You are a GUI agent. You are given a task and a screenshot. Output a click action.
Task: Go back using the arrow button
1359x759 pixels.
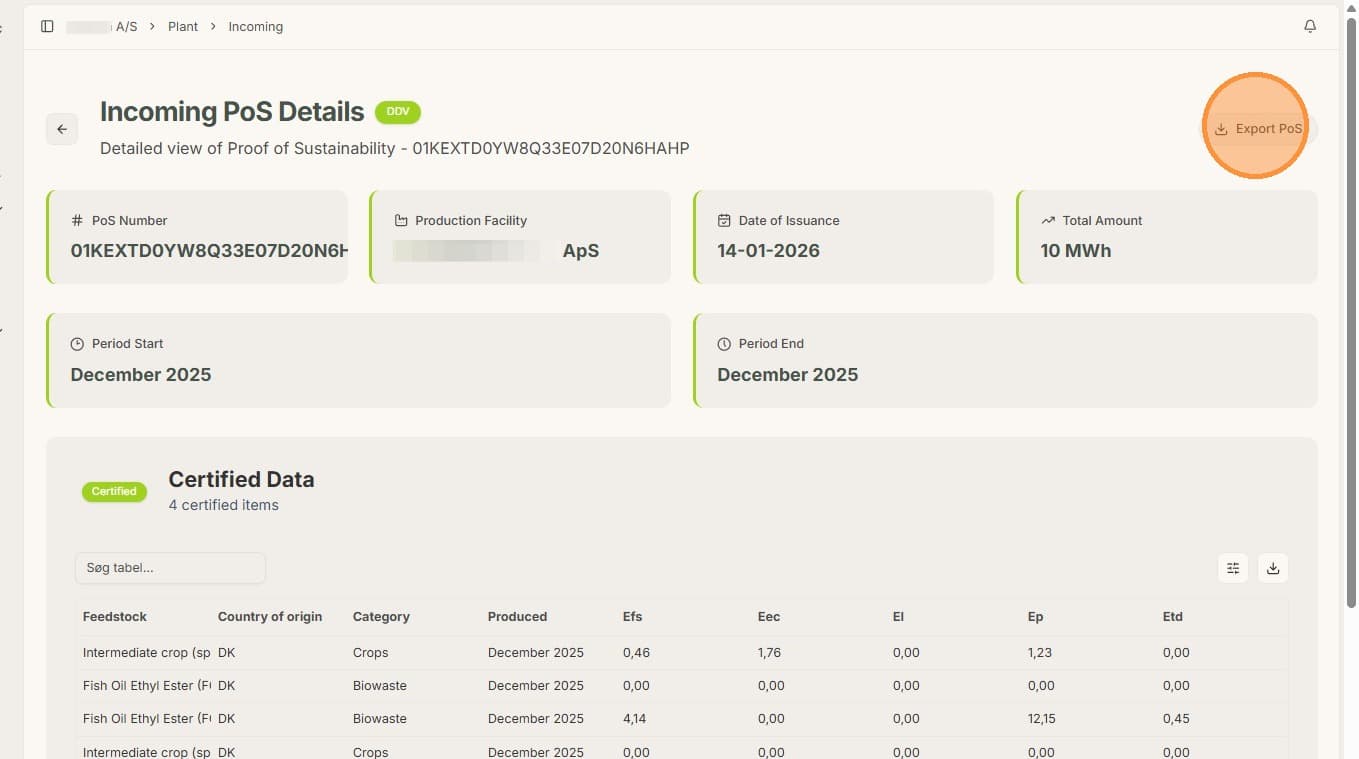(x=62, y=129)
